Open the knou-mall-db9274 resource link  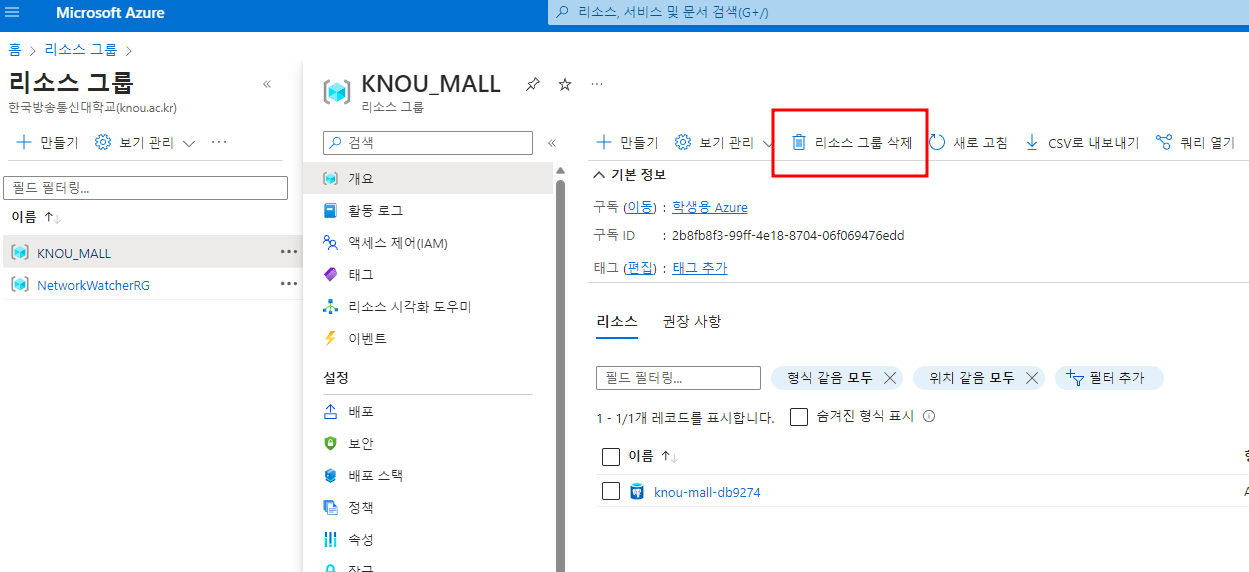pos(707,492)
